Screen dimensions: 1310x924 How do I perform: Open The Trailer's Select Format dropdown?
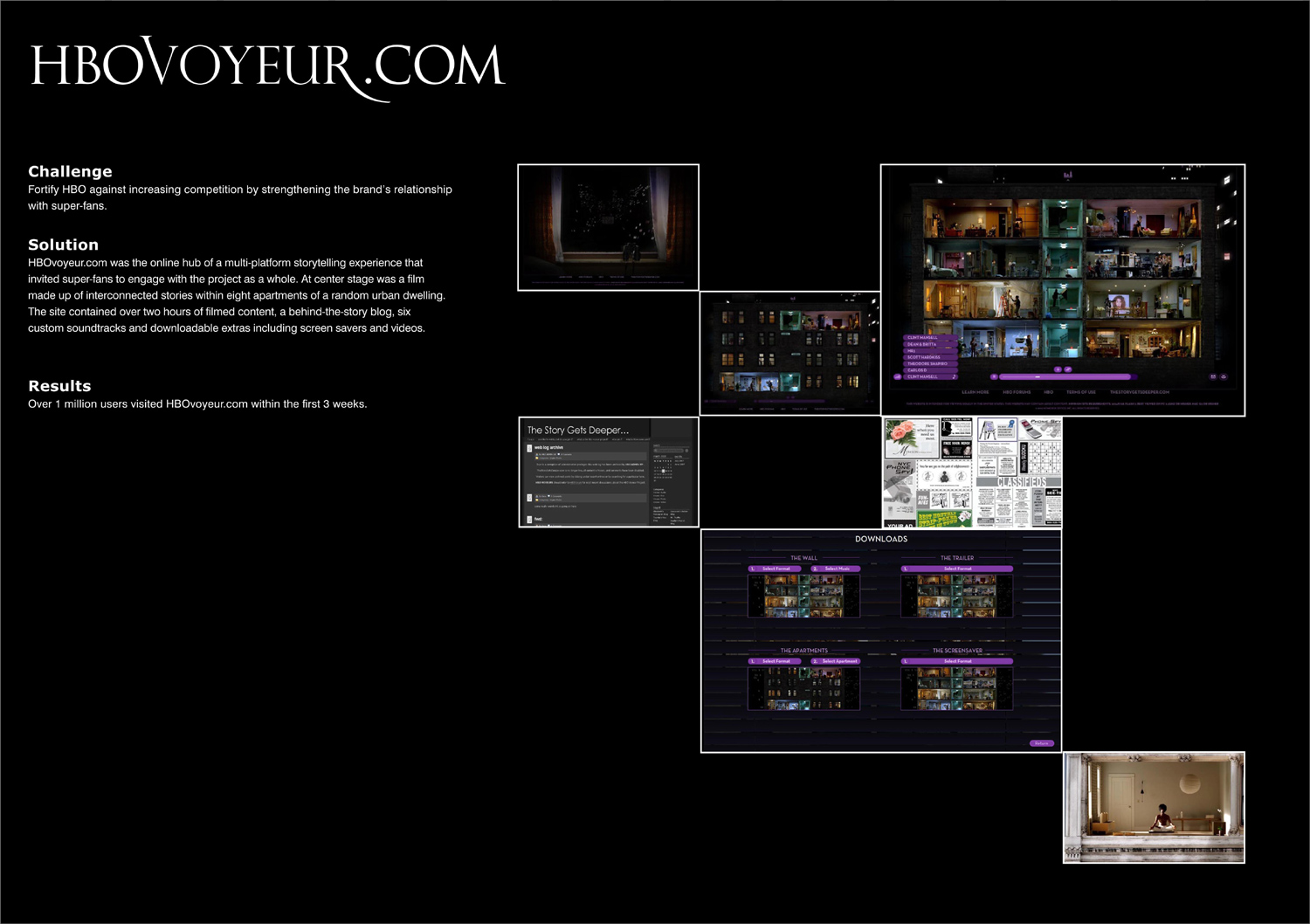pos(957,569)
